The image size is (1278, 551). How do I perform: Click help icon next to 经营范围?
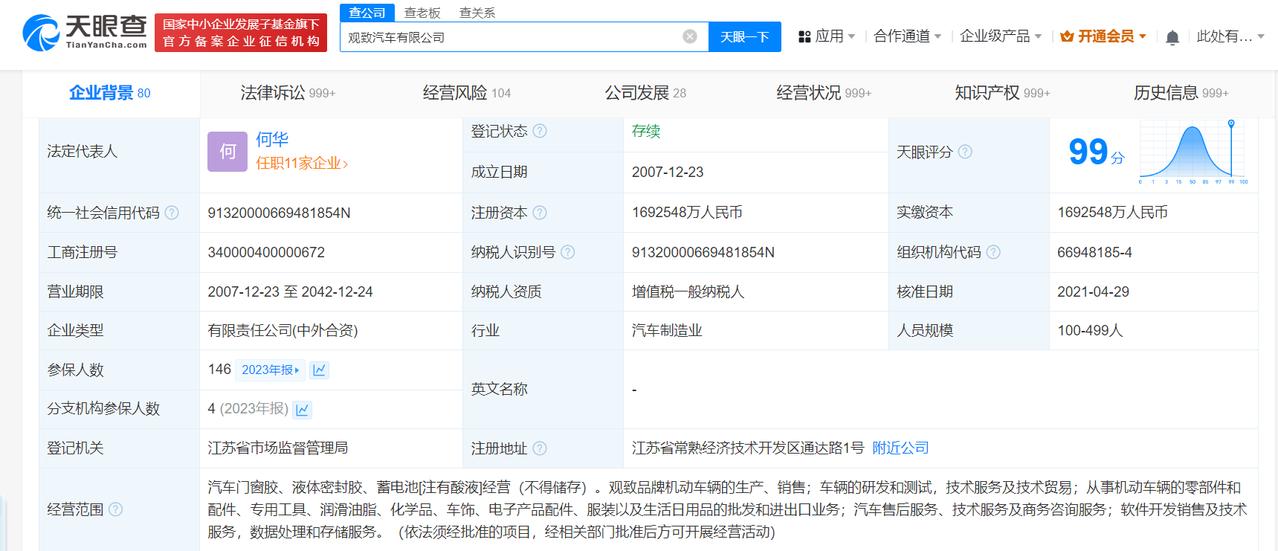[x=116, y=510]
